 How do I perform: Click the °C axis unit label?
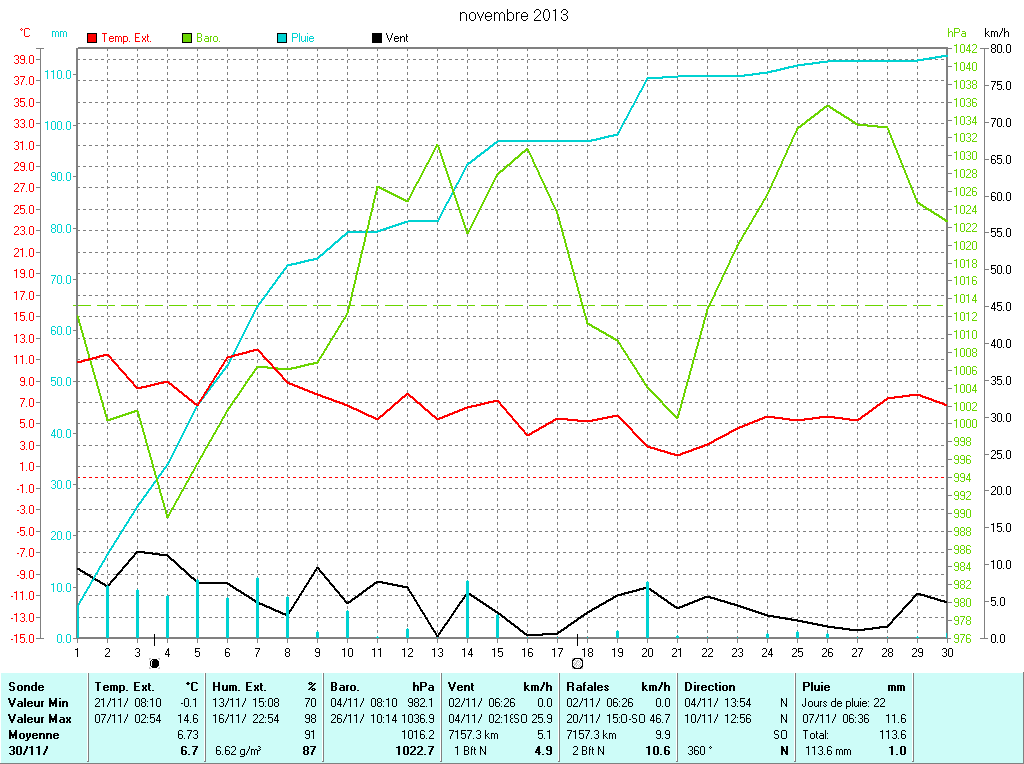point(25,33)
